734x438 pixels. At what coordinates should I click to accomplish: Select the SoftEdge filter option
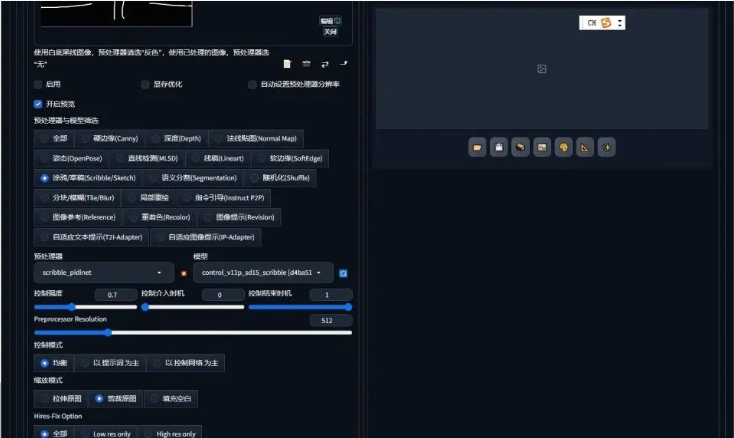[x=290, y=158]
